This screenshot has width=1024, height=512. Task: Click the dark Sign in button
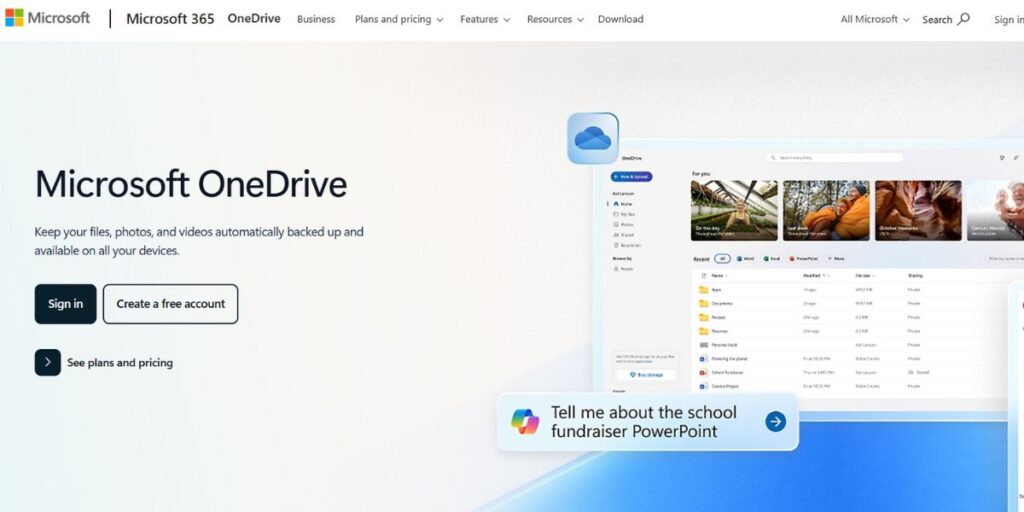coord(65,304)
